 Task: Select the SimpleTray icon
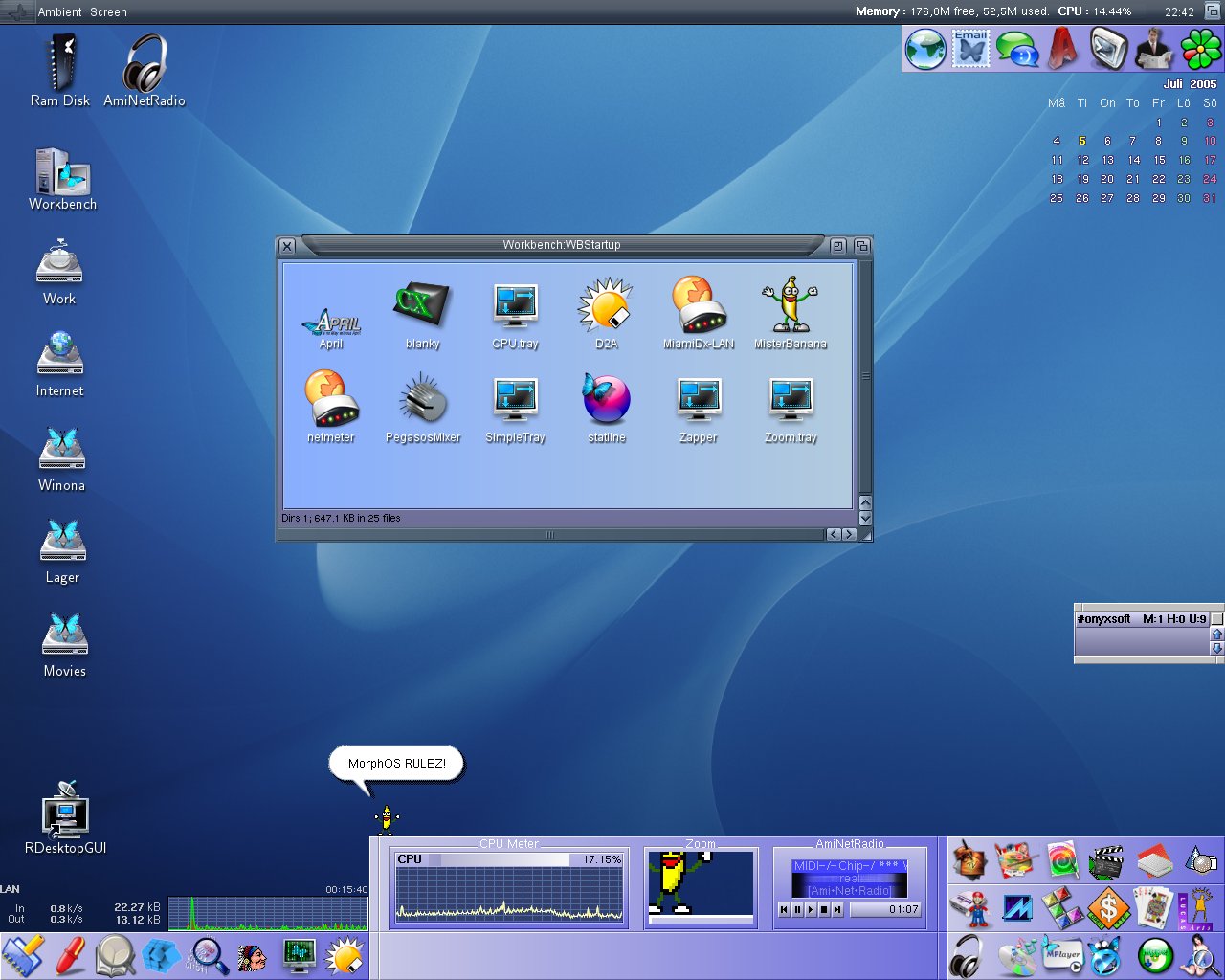coord(516,411)
